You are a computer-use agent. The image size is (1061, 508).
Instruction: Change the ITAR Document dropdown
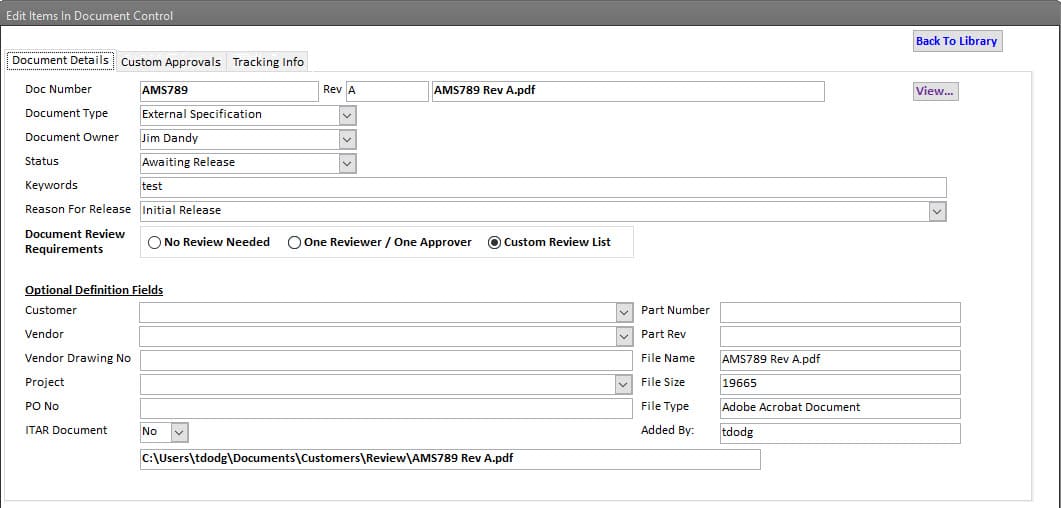pos(178,432)
